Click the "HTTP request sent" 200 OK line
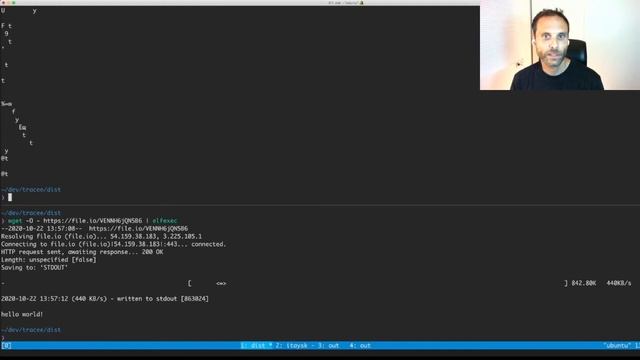 (82, 252)
